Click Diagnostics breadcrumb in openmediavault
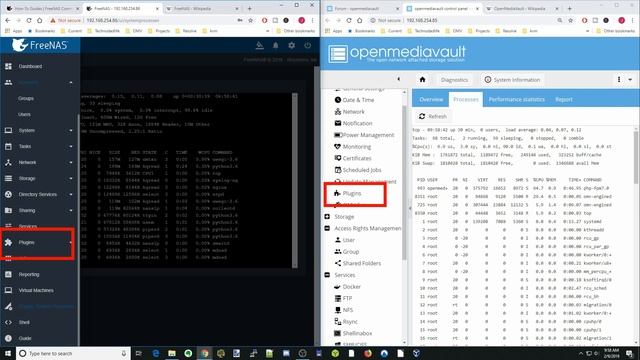This screenshot has width=640, height=360. (x=454, y=80)
